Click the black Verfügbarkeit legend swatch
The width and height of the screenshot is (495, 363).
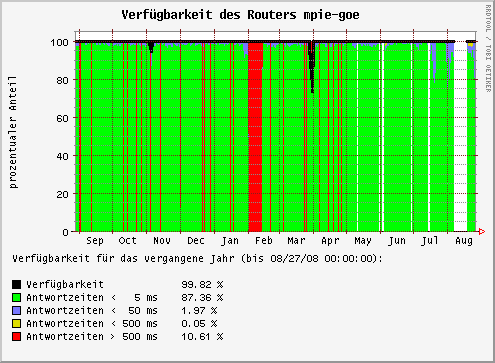tap(16, 284)
